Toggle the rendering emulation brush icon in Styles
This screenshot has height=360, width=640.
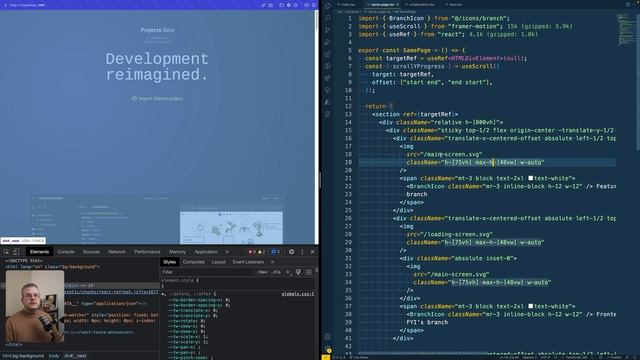point(298,272)
